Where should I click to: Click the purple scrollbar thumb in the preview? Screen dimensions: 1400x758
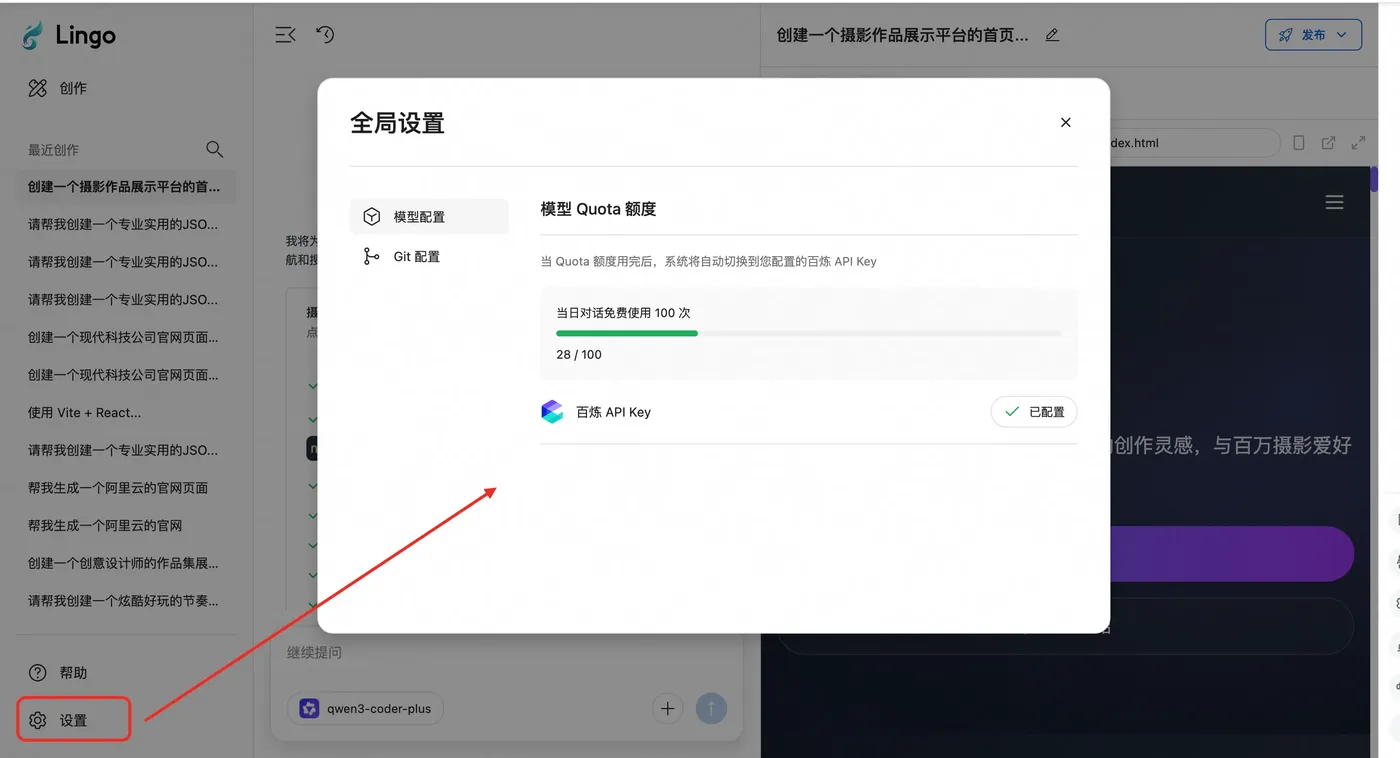click(x=1374, y=180)
